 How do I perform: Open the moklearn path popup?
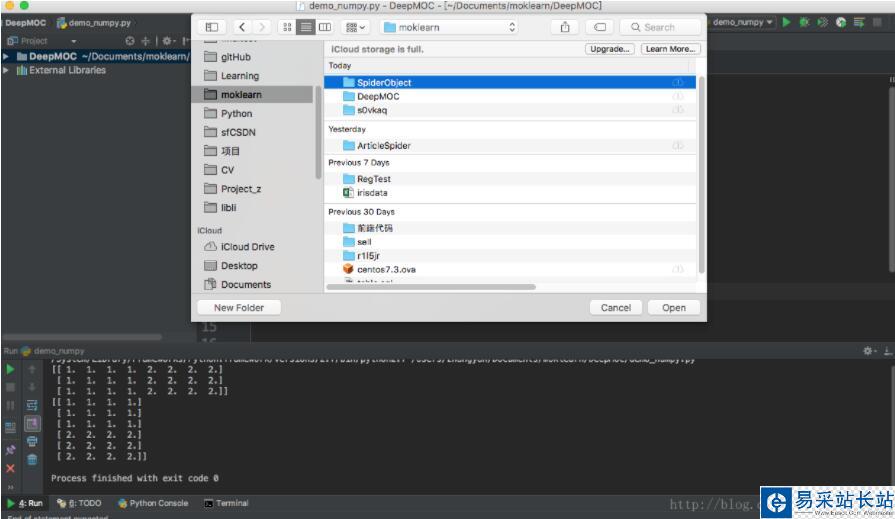[x=448, y=27]
